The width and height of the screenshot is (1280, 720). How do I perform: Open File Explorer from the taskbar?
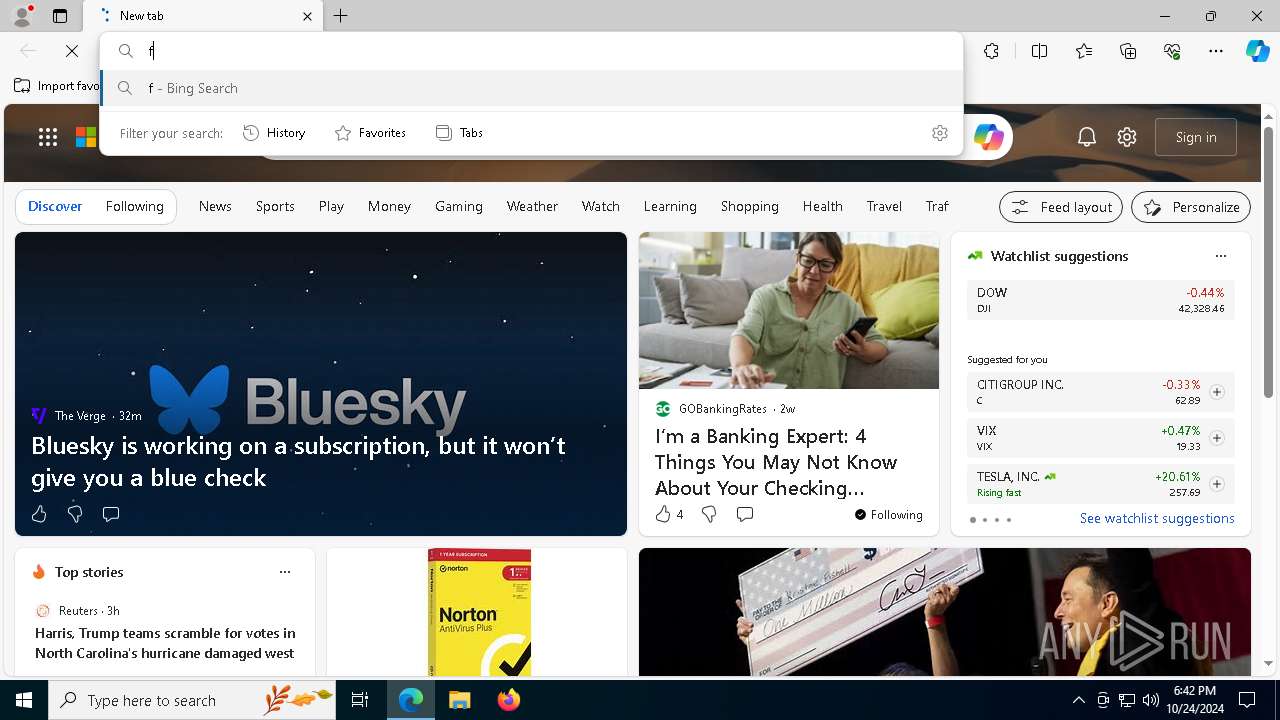coord(460,700)
